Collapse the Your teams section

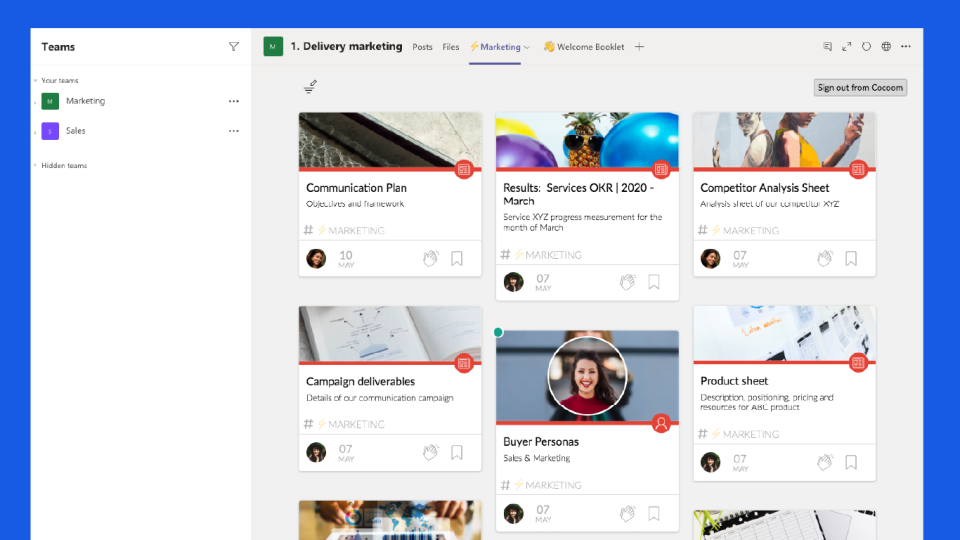[x=36, y=80]
